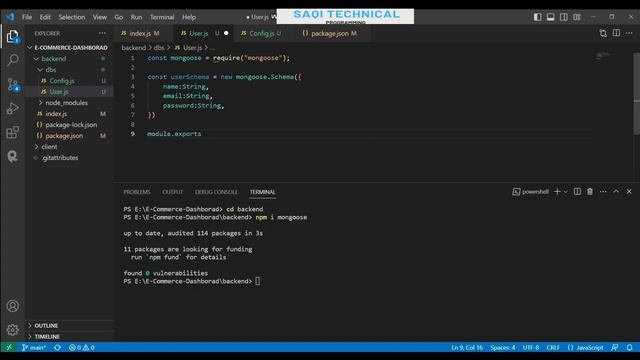The width and height of the screenshot is (640, 360).
Task: Click the Explorer more actions ellipsis
Action: (102, 33)
